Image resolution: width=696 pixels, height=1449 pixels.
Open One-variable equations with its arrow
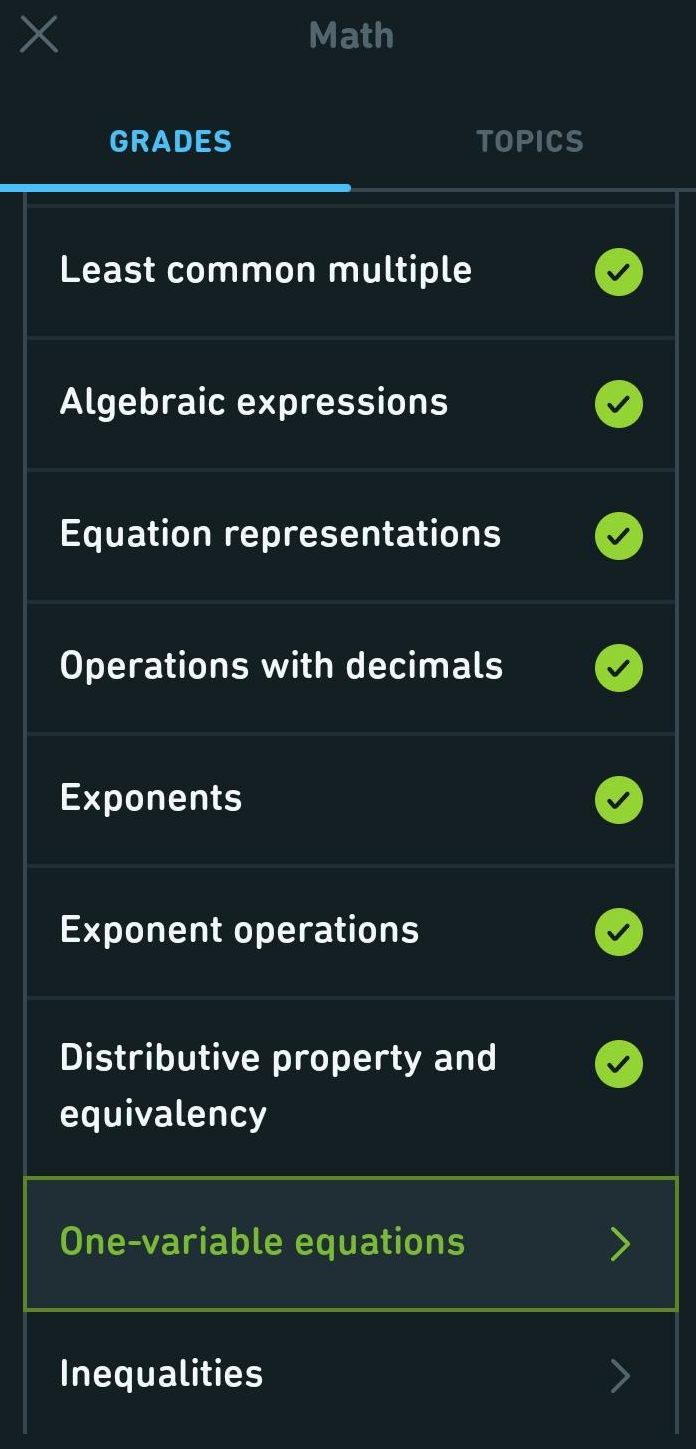(x=620, y=1243)
